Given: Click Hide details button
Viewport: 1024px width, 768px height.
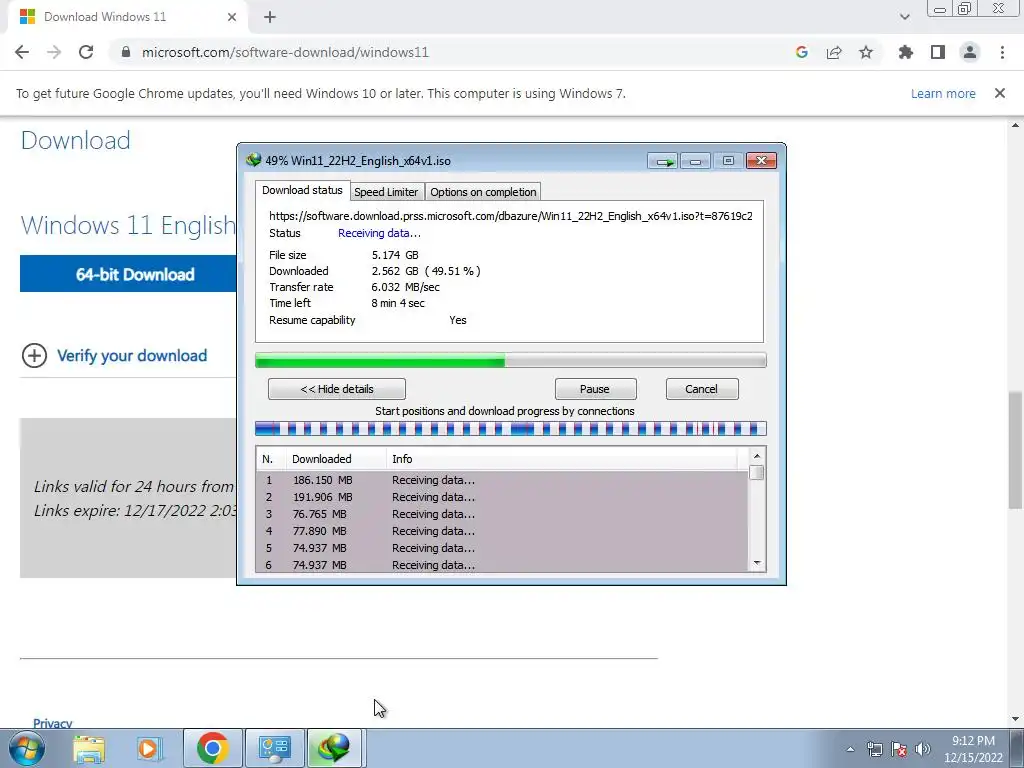Looking at the screenshot, I should 336,389.
